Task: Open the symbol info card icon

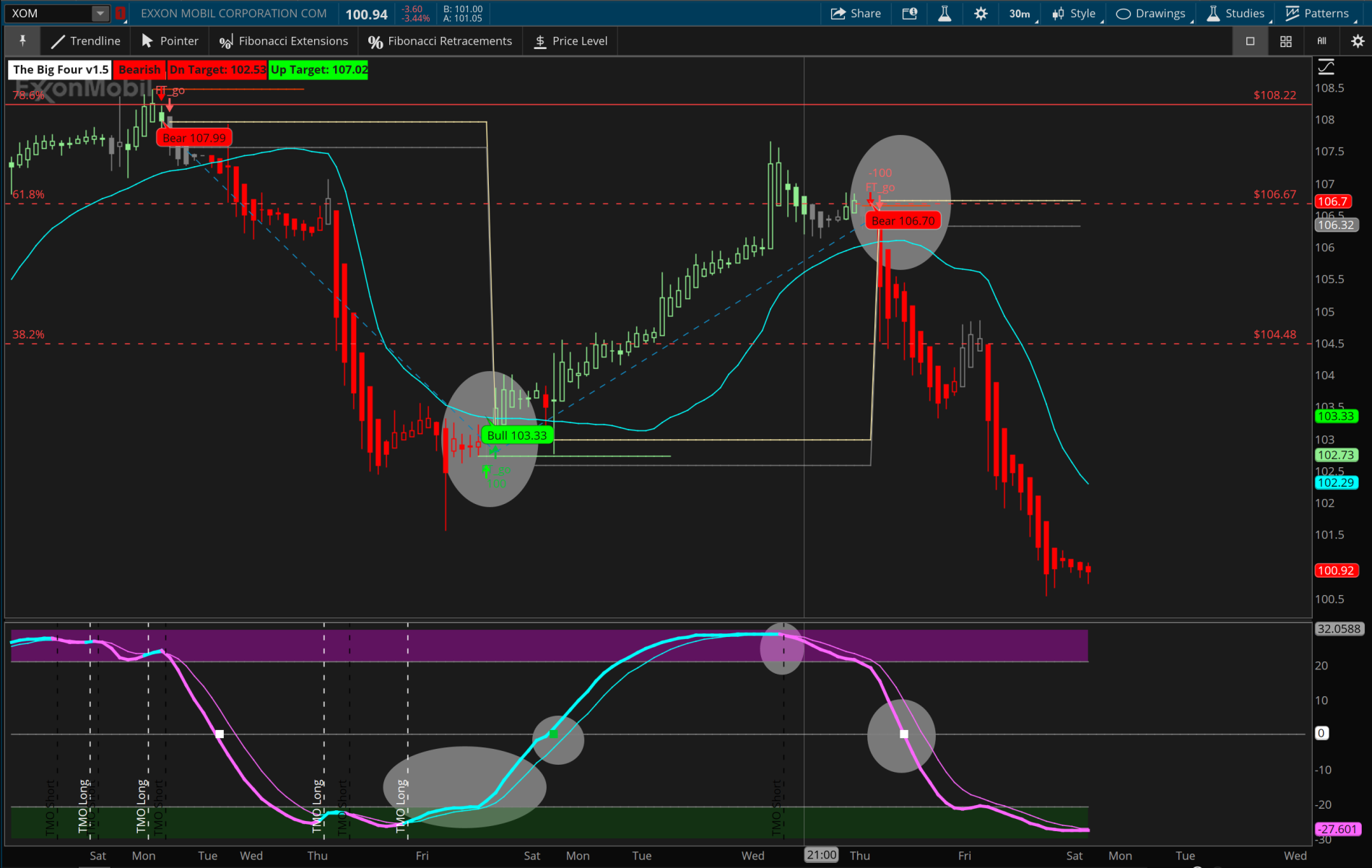Action: [909, 14]
